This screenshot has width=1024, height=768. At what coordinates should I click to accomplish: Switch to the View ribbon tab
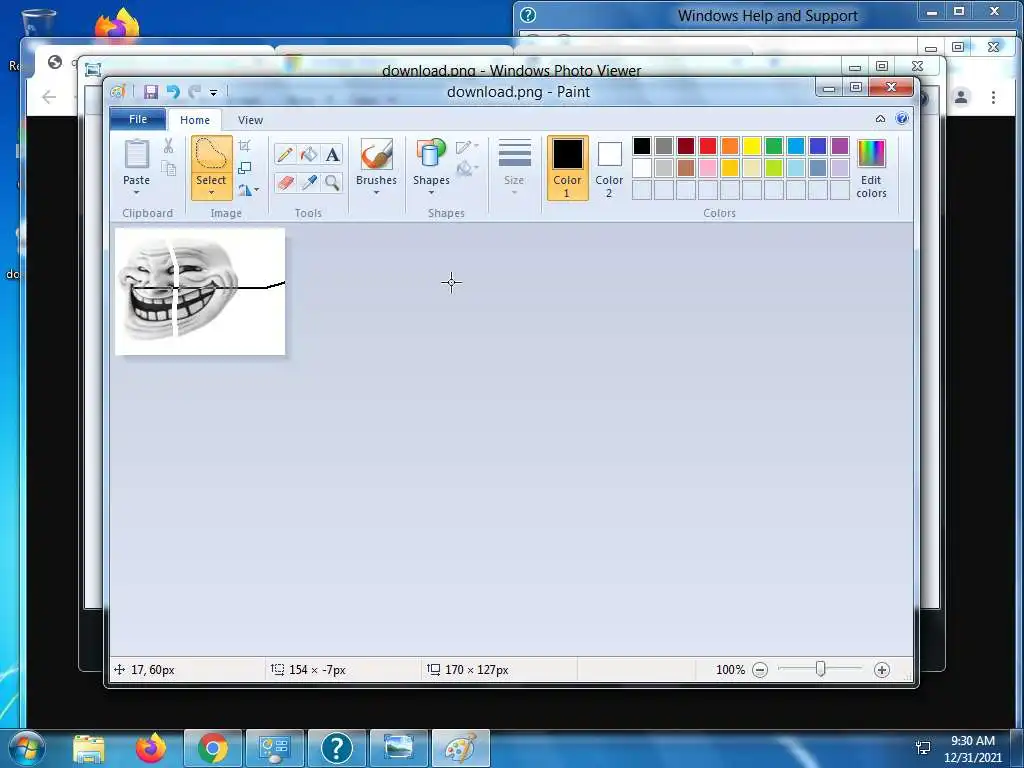(x=250, y=120)
